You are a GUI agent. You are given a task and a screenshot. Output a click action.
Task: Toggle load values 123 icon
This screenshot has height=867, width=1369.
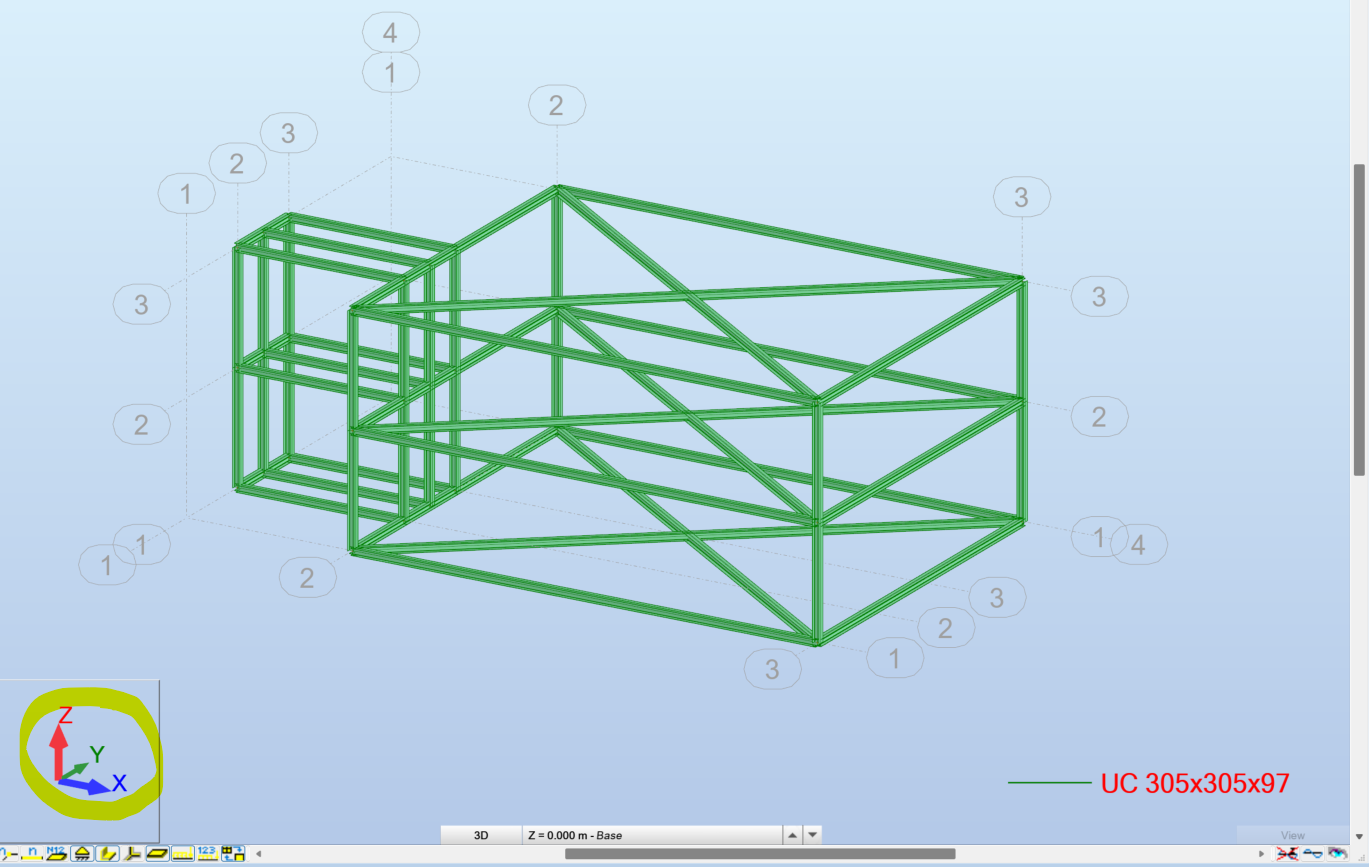[x=207, y=854]
